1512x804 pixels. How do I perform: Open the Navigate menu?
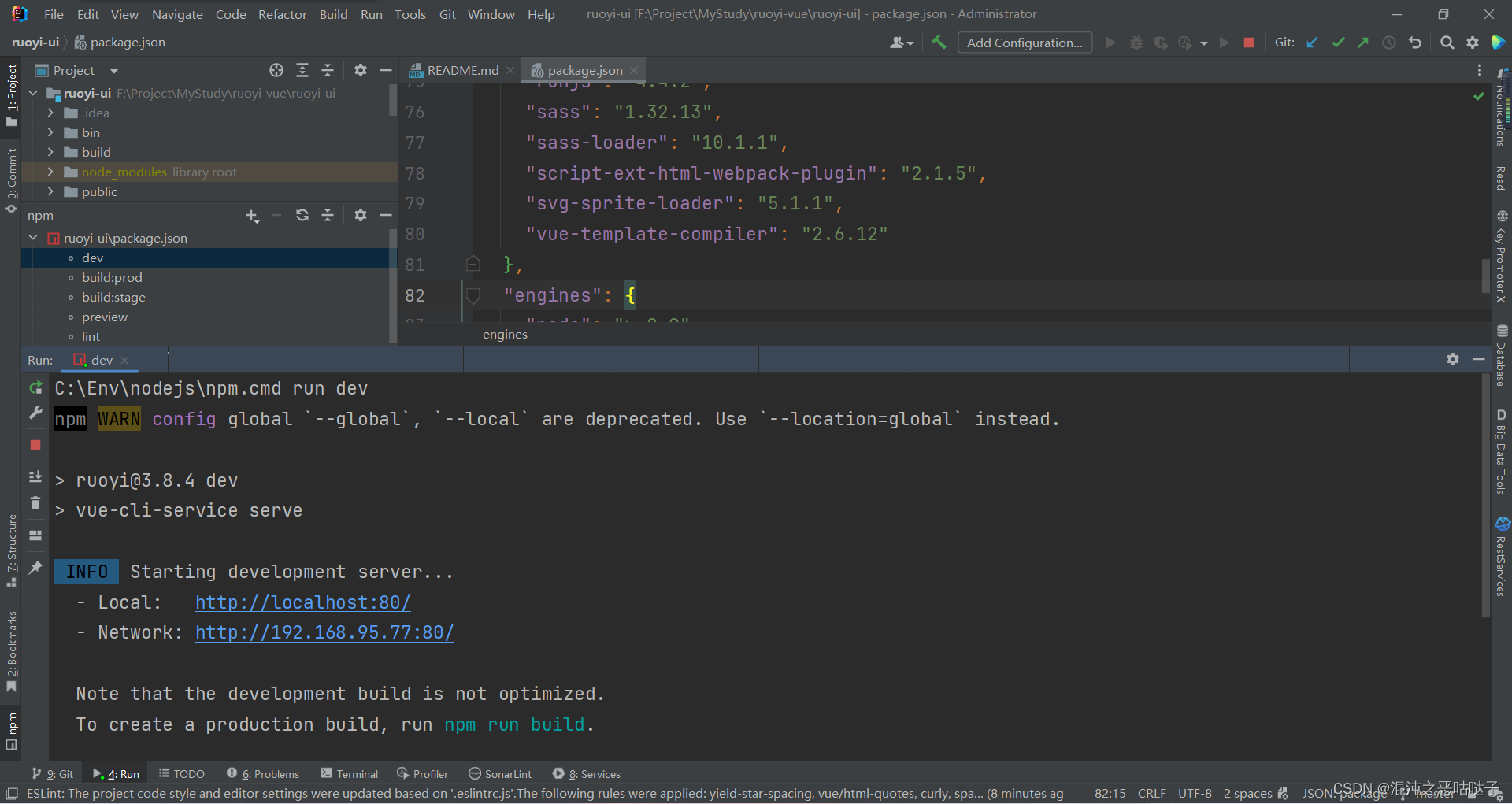(x=177, y=14)
